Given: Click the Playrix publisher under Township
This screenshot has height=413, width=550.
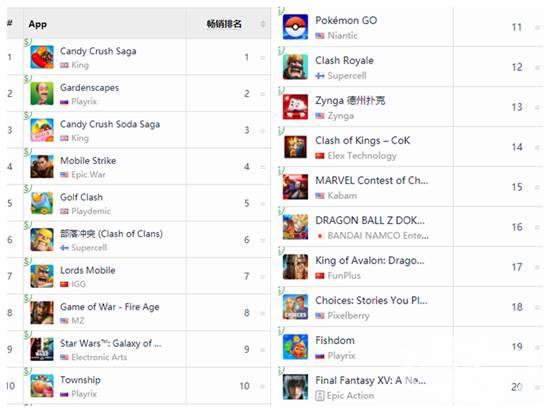Looking at the screenshot, I should [84, 394].
